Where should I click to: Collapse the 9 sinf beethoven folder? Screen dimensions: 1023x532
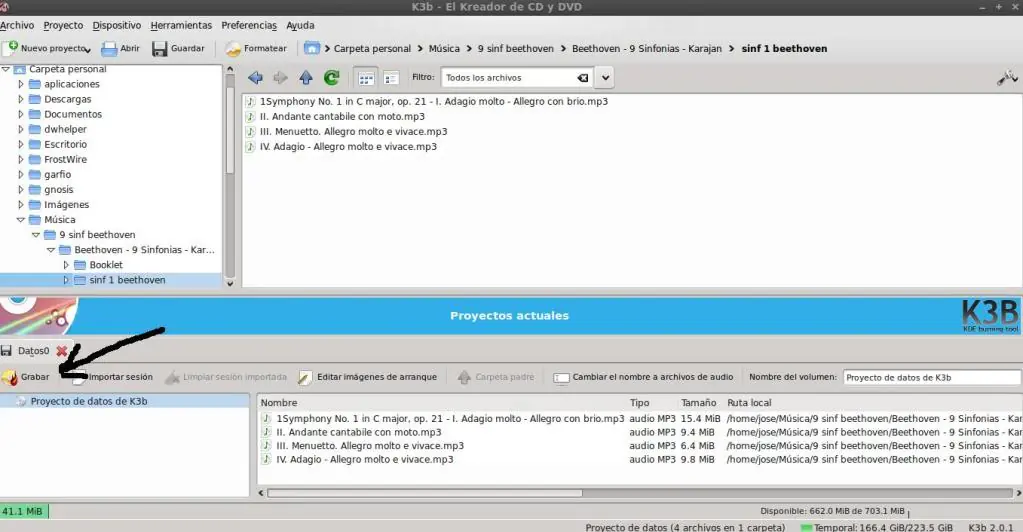(x=36, y=235)
